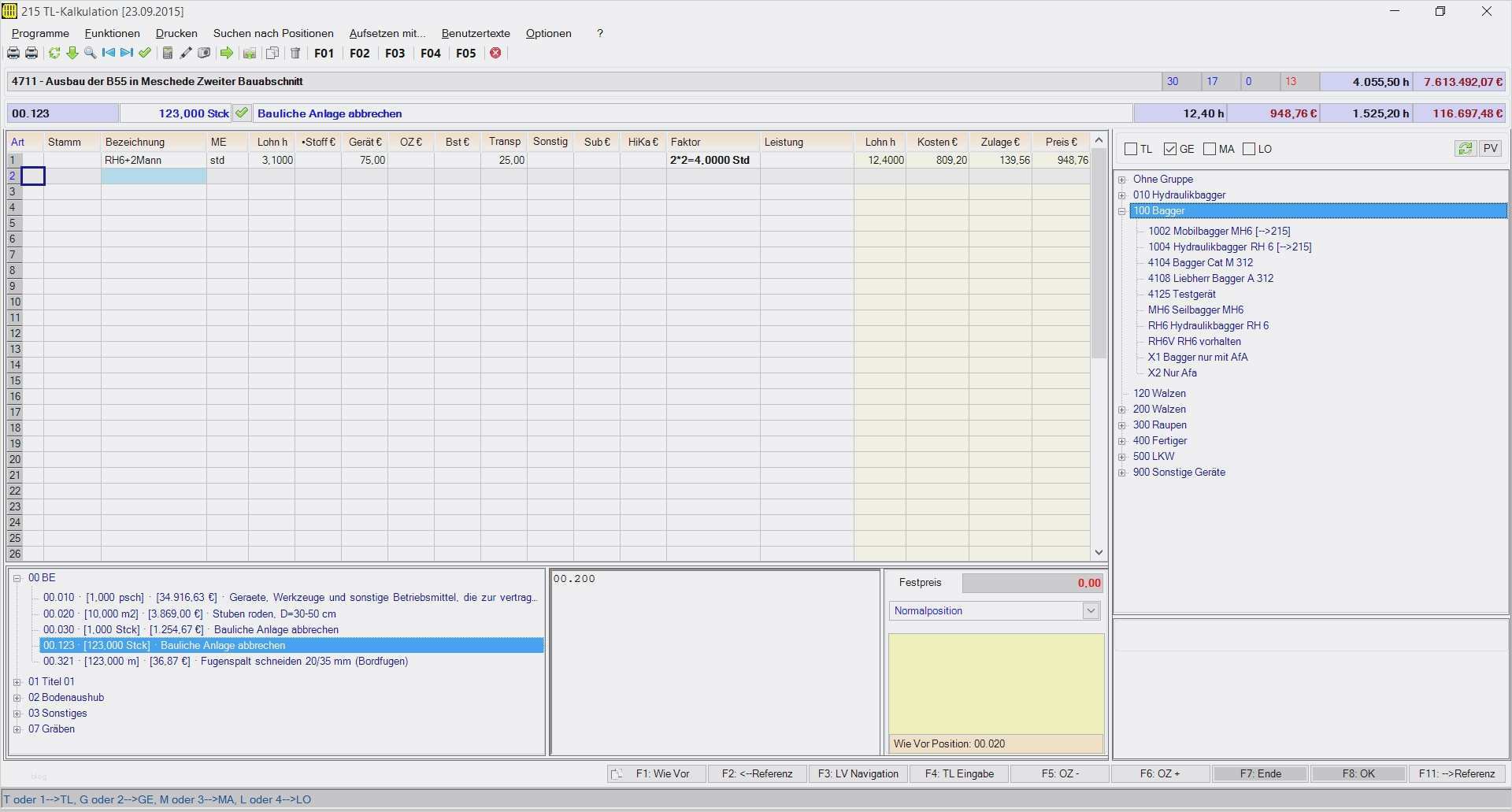
Task: Disable the GE checkbox
Action: pyautogui.click(x=1170, y=149)
